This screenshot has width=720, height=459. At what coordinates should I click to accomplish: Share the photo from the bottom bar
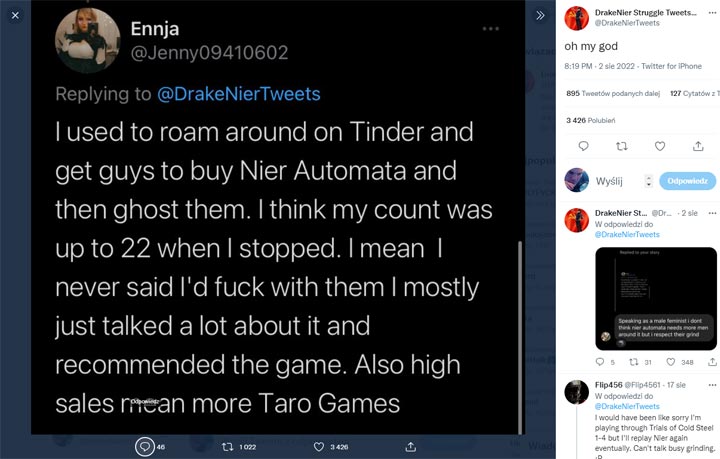tap(410, 446)
